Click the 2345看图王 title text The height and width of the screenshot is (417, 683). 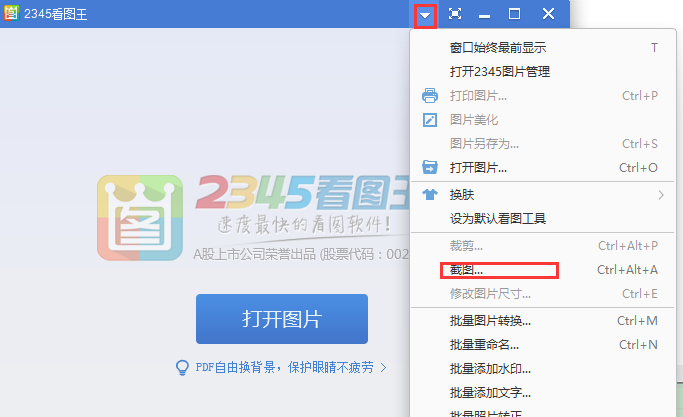[x=55, y=14]
